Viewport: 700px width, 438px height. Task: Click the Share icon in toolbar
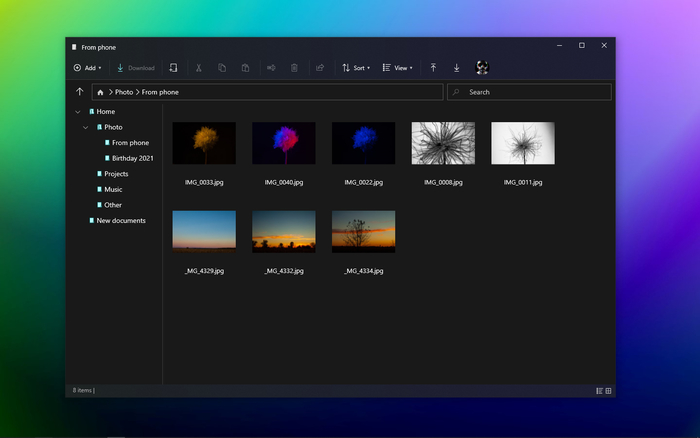[x=320, y=68]
